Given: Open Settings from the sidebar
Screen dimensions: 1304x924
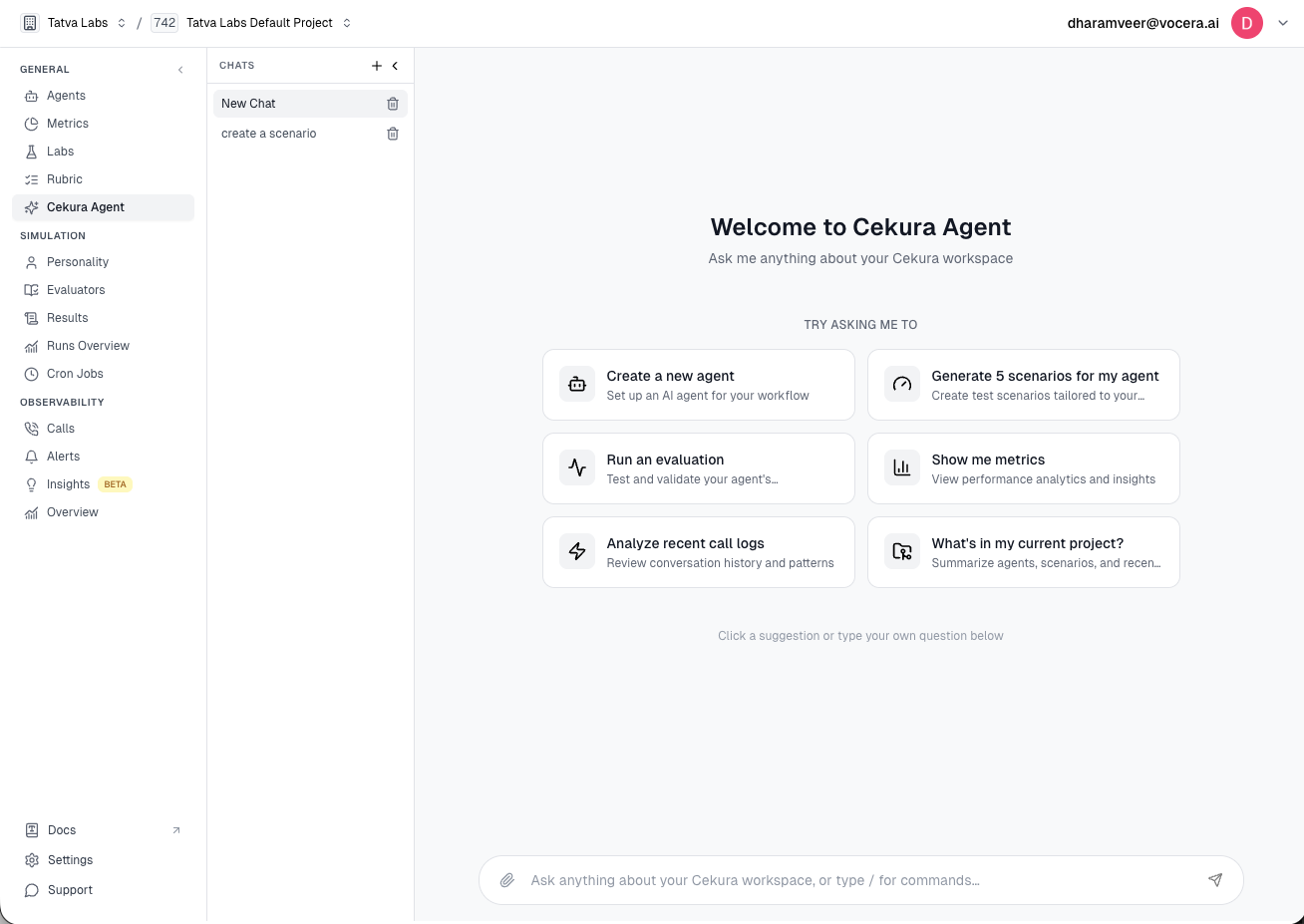Looking at the screenshot, I should (x=103, y=860).
